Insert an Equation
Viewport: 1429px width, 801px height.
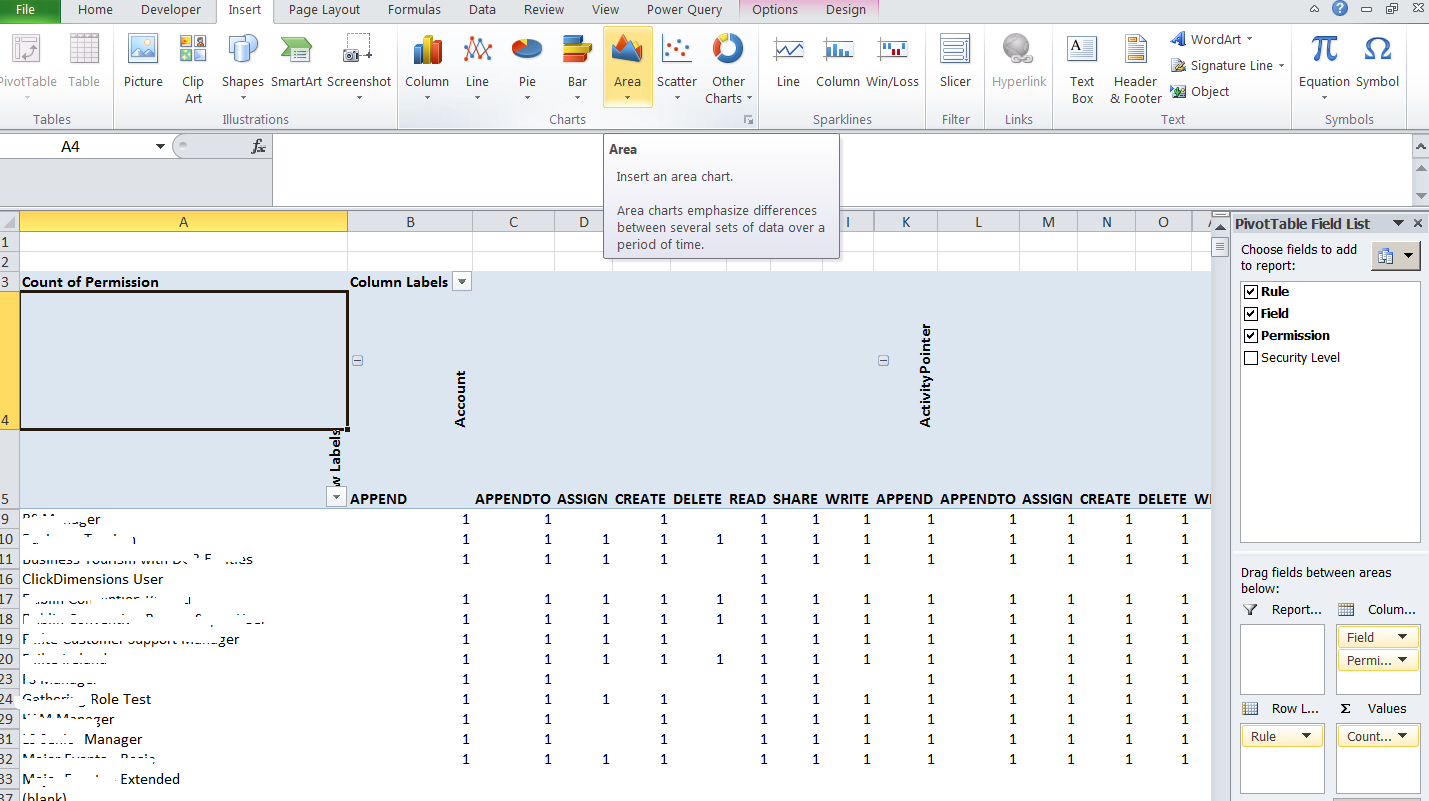point(1324,60)
